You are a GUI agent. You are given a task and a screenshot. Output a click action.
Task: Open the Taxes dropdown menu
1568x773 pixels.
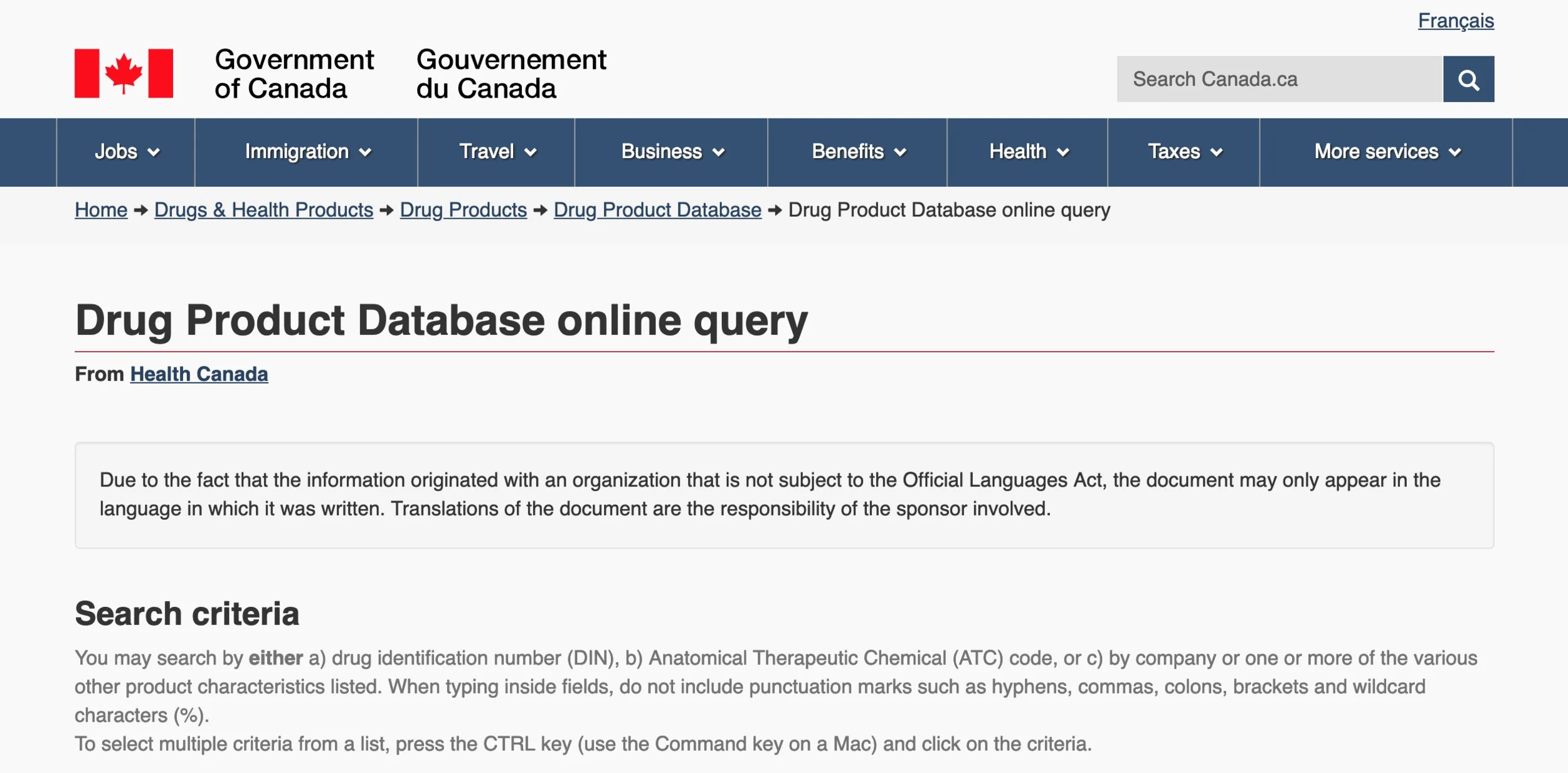click(1184, 152)
